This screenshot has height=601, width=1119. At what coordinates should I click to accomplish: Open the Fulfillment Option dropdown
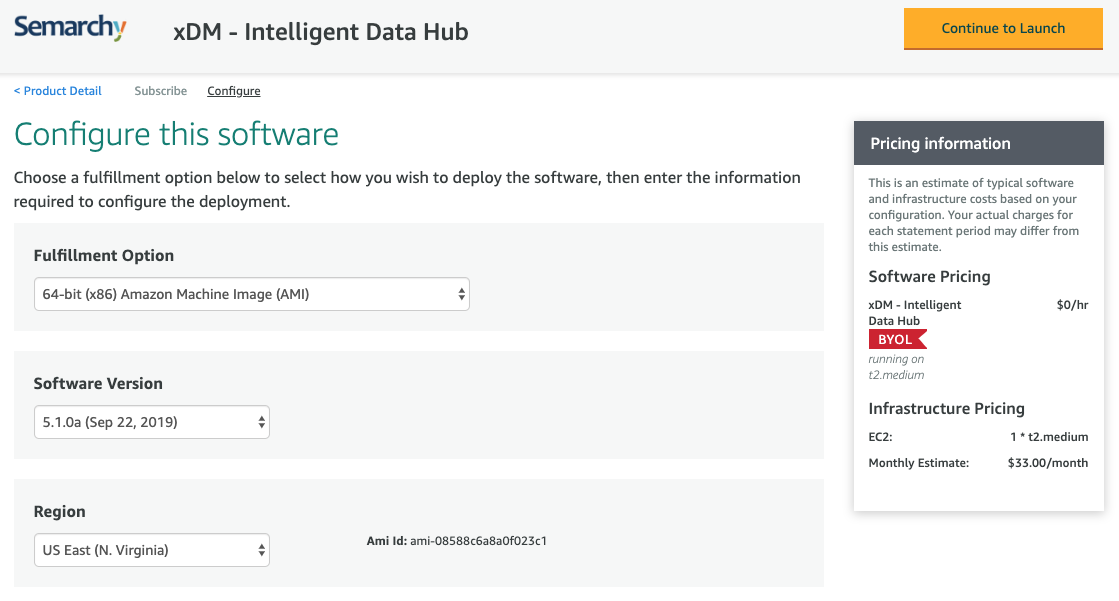coord(250,294)
